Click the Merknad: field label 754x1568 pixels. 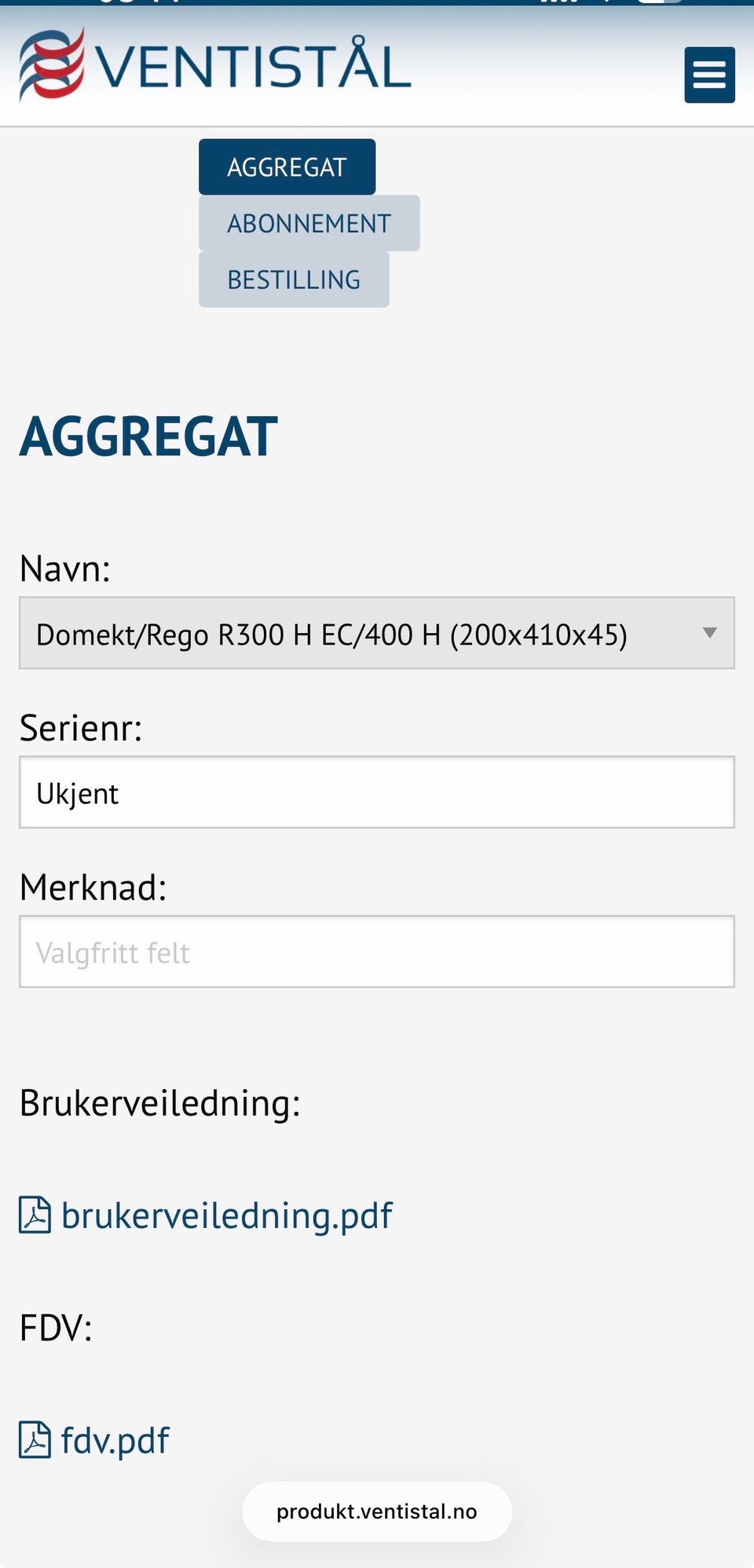pyautogui.click(x=93, y=887)
